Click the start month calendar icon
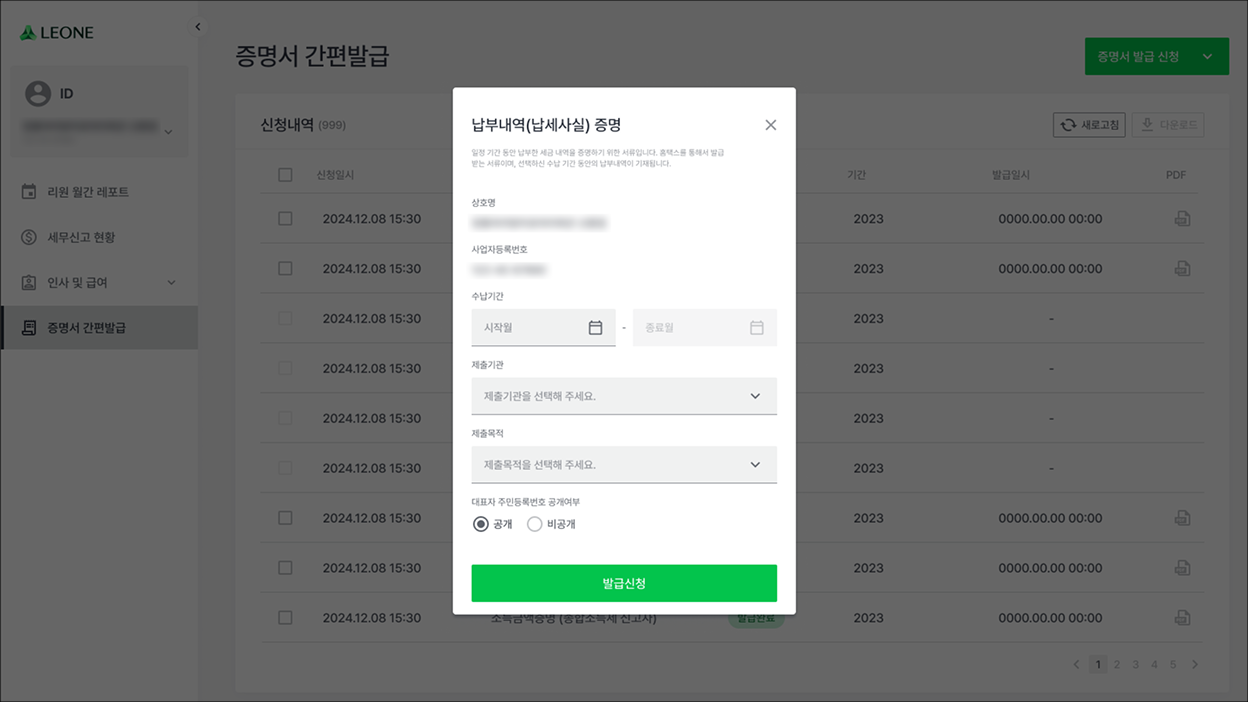 click(x=595, y=328)
